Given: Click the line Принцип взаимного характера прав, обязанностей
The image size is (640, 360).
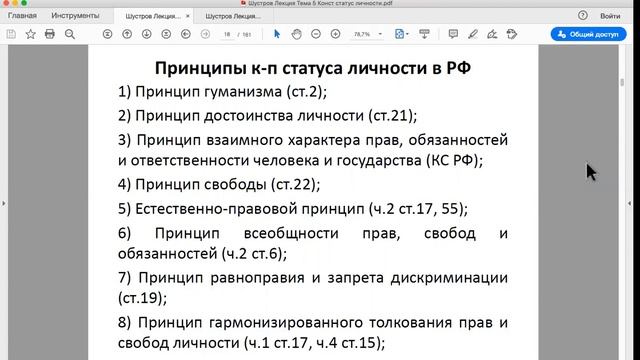Looking at the screenshot, I should point(313,140).
